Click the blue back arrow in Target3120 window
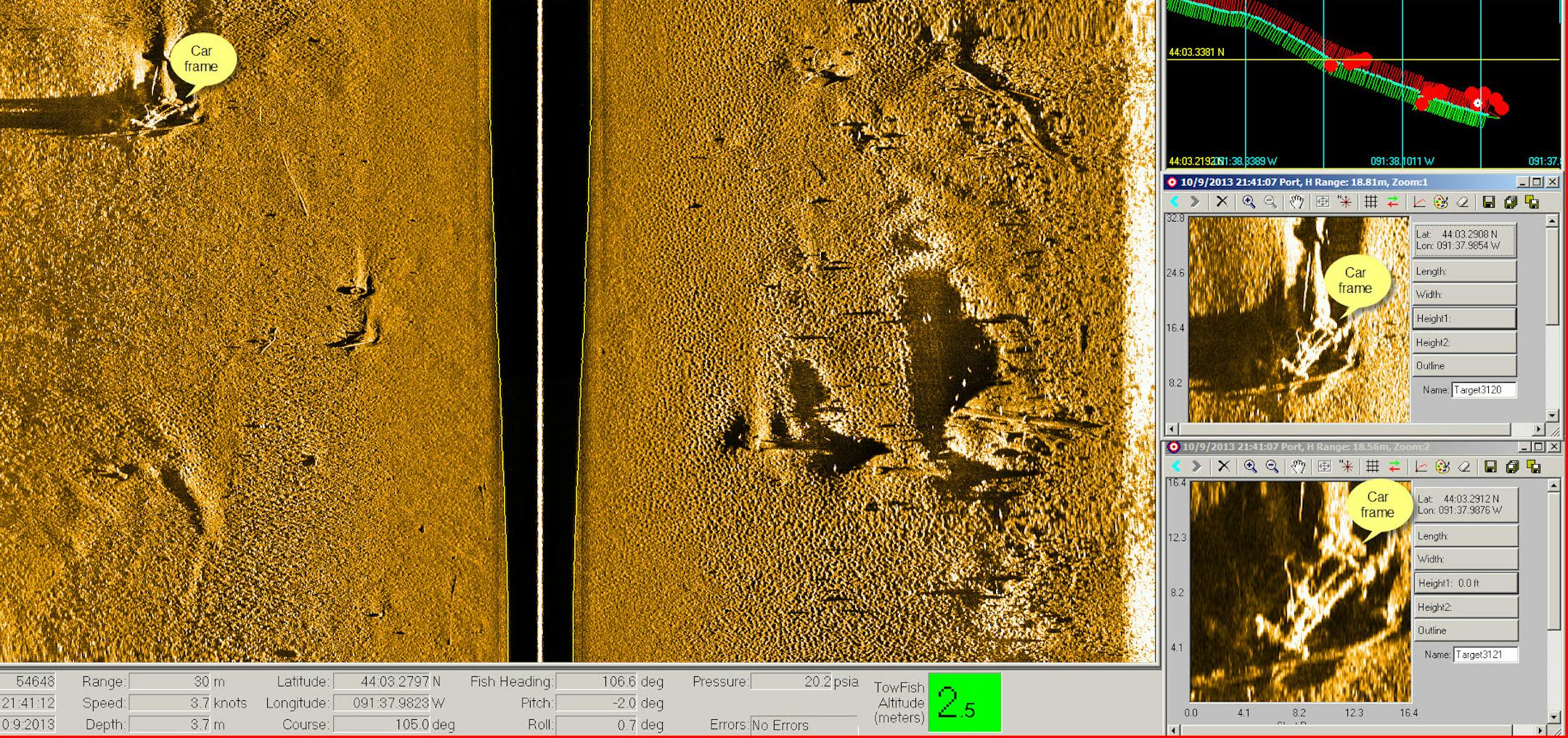The height and width of the screenshot is (738, 1568). click(x=1175, y=203)
